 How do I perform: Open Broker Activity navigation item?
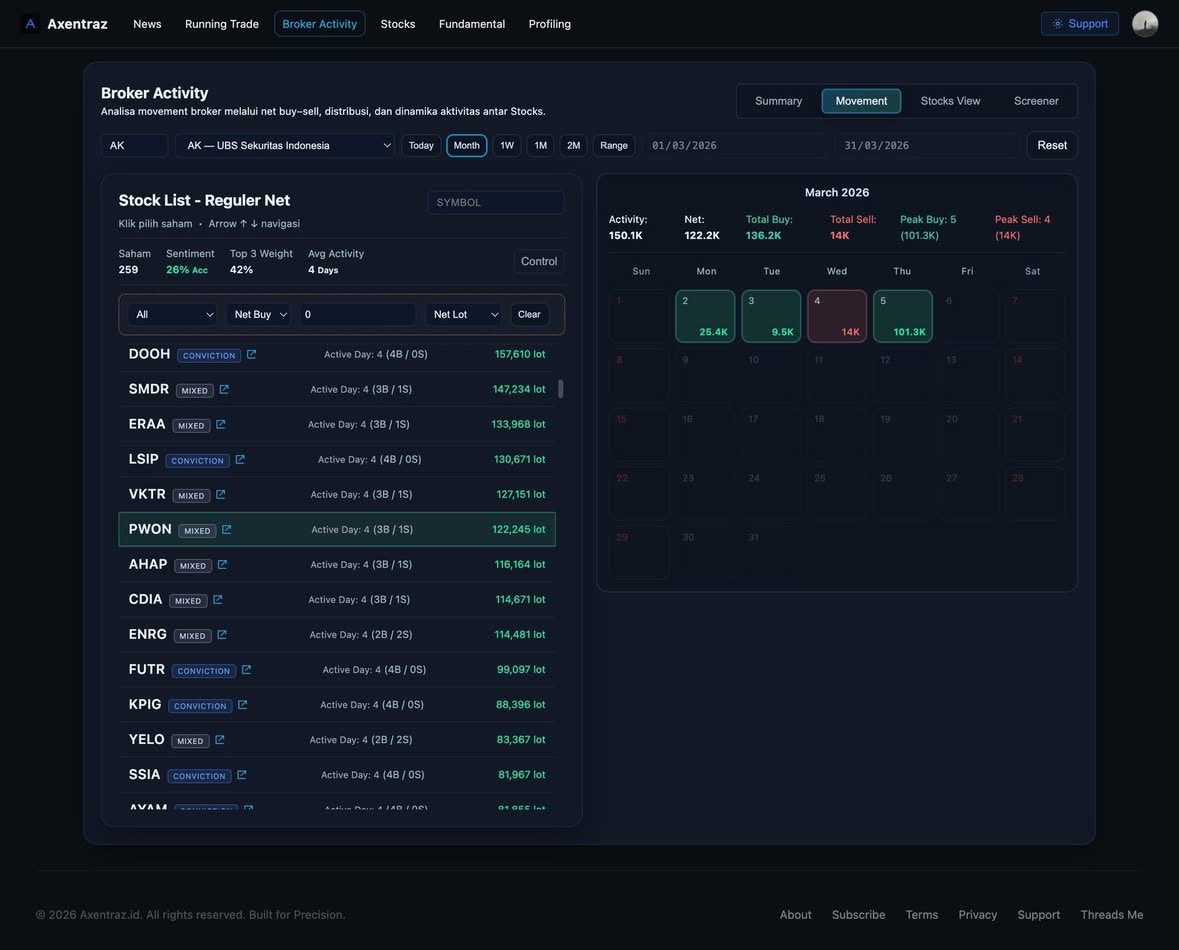[x=320, y=24]
